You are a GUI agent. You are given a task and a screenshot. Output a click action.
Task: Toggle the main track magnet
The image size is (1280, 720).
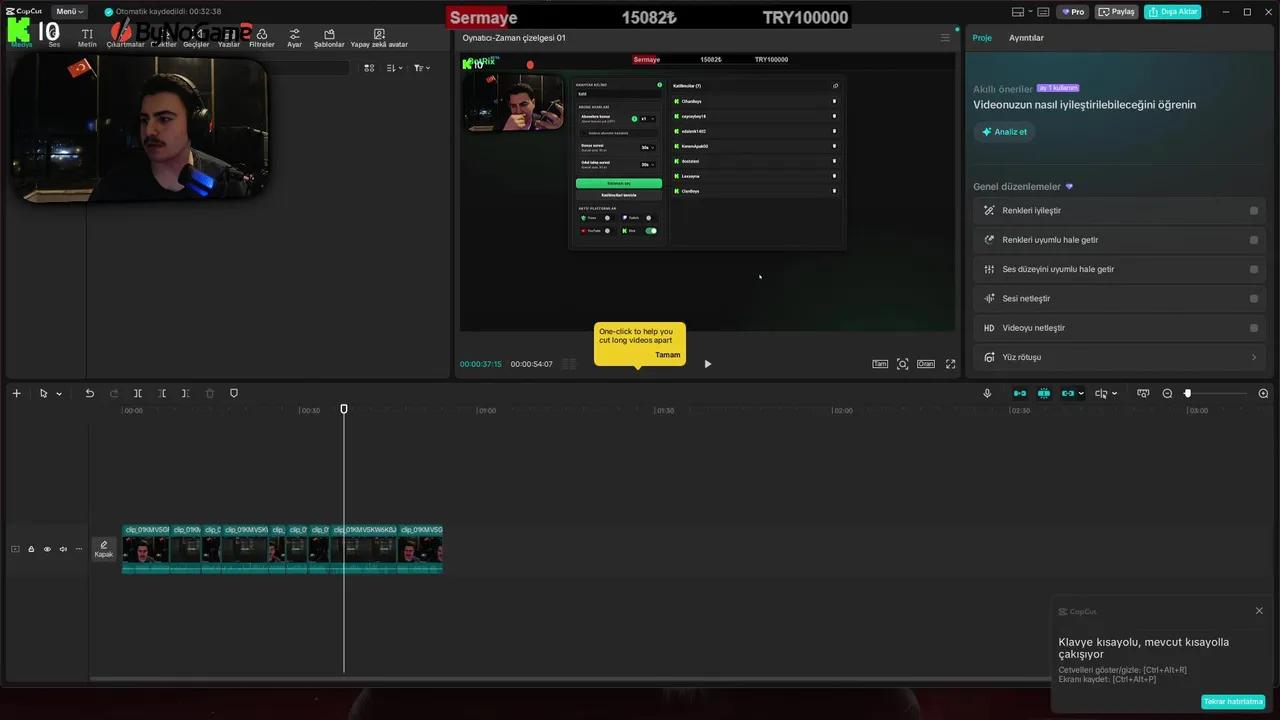click(x=1019, y=394)
